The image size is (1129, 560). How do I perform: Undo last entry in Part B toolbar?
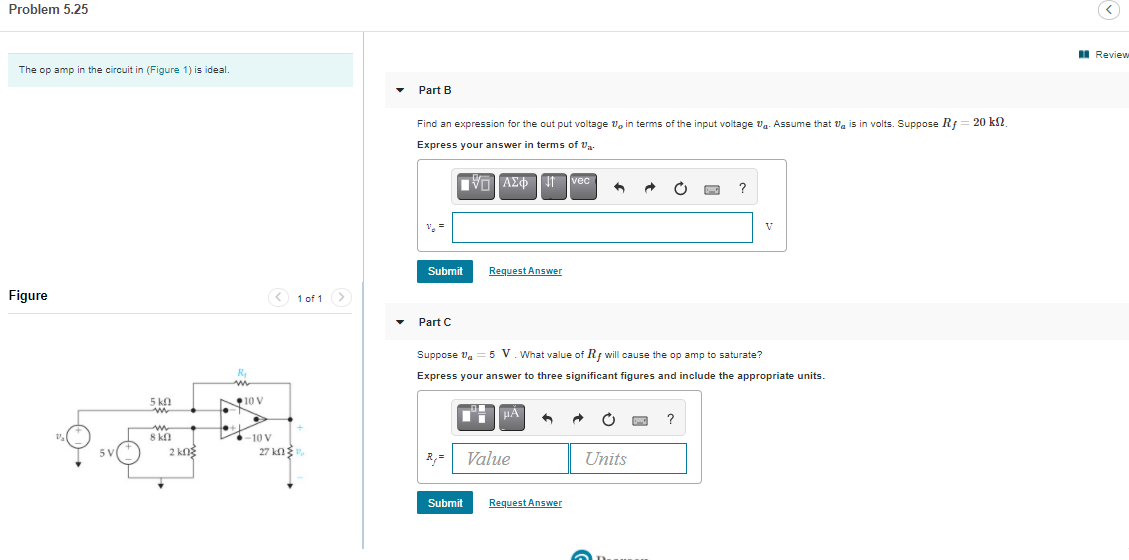tap(619, 189)
